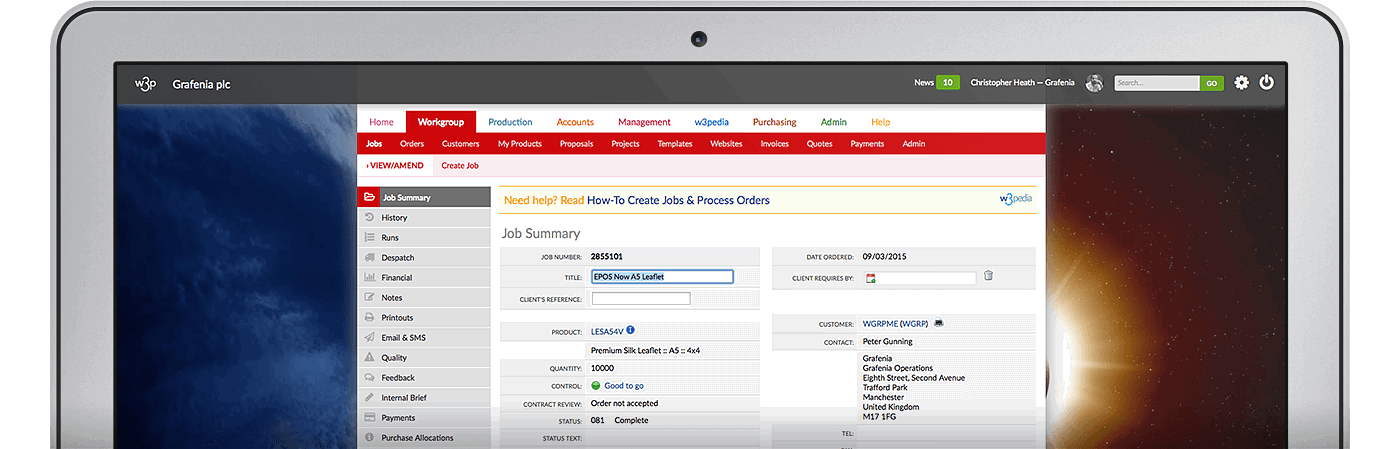This screenshot has width=1400, height=449.
Task: Open How-To Create Jobs & Process Orders link
Action: point(678,200)
